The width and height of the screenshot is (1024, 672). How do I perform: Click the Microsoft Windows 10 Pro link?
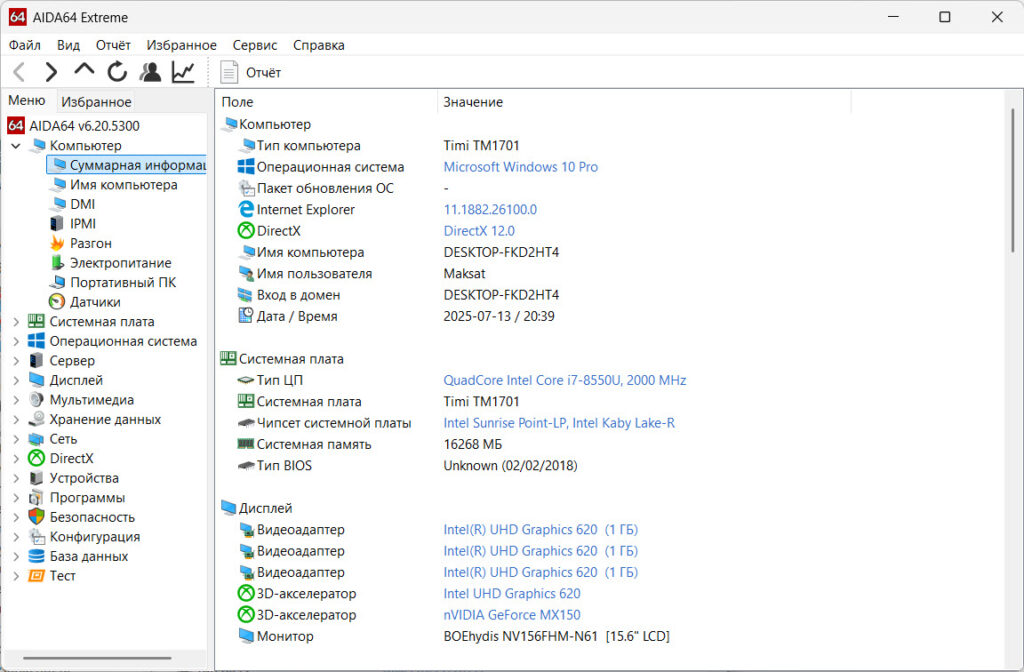520,167
